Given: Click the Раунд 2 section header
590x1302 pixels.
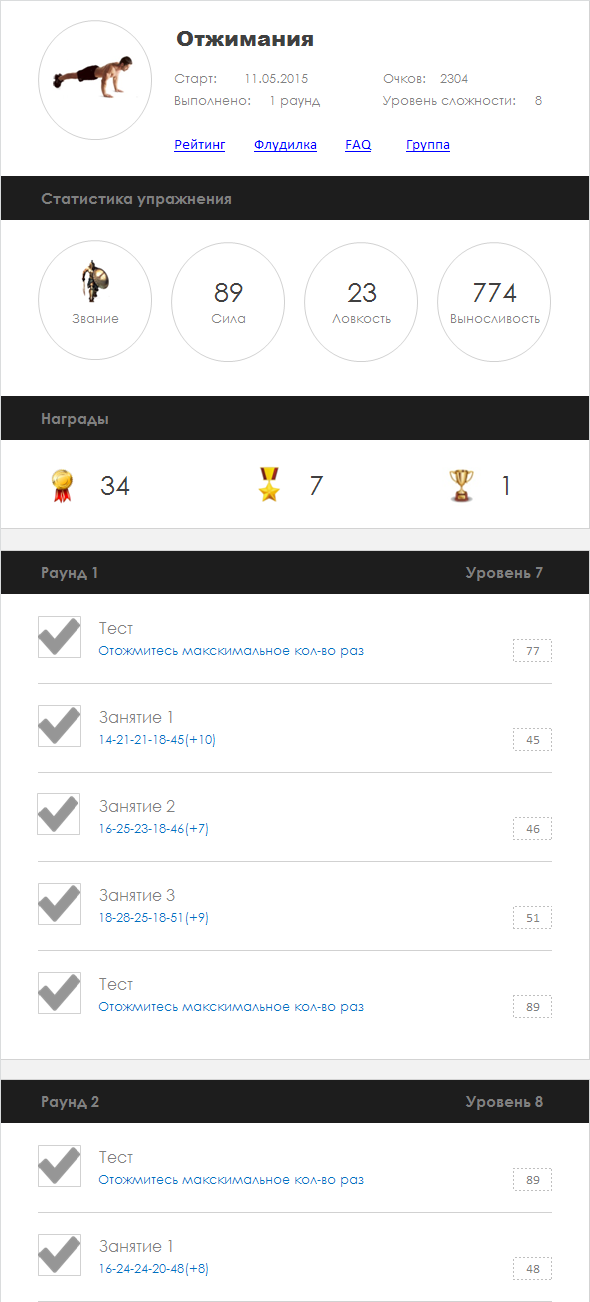Looking at the screenshot, I should pyautogui.click(x=295, y=1101).
